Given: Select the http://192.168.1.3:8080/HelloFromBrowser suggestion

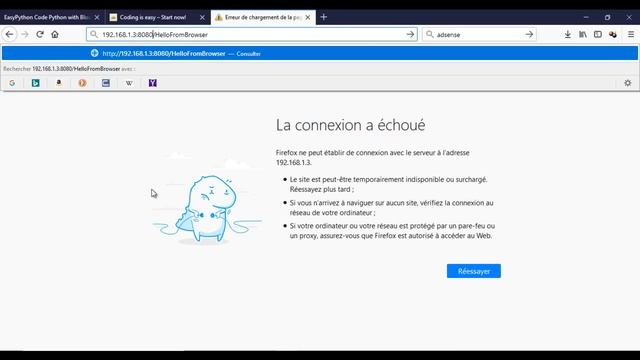Looking at the screenshot, I should [320, 53].
